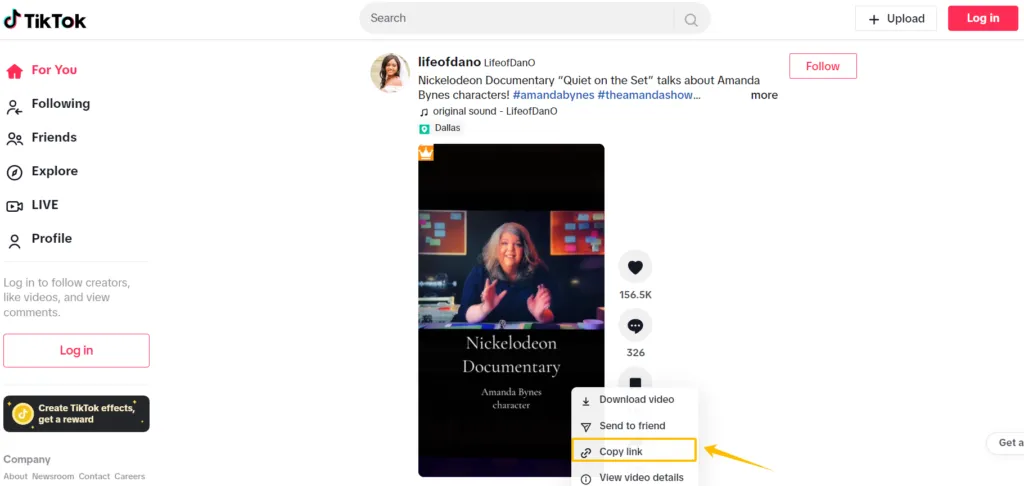
Task: Open comments with the bubble icon
Action: click(635, 325)
